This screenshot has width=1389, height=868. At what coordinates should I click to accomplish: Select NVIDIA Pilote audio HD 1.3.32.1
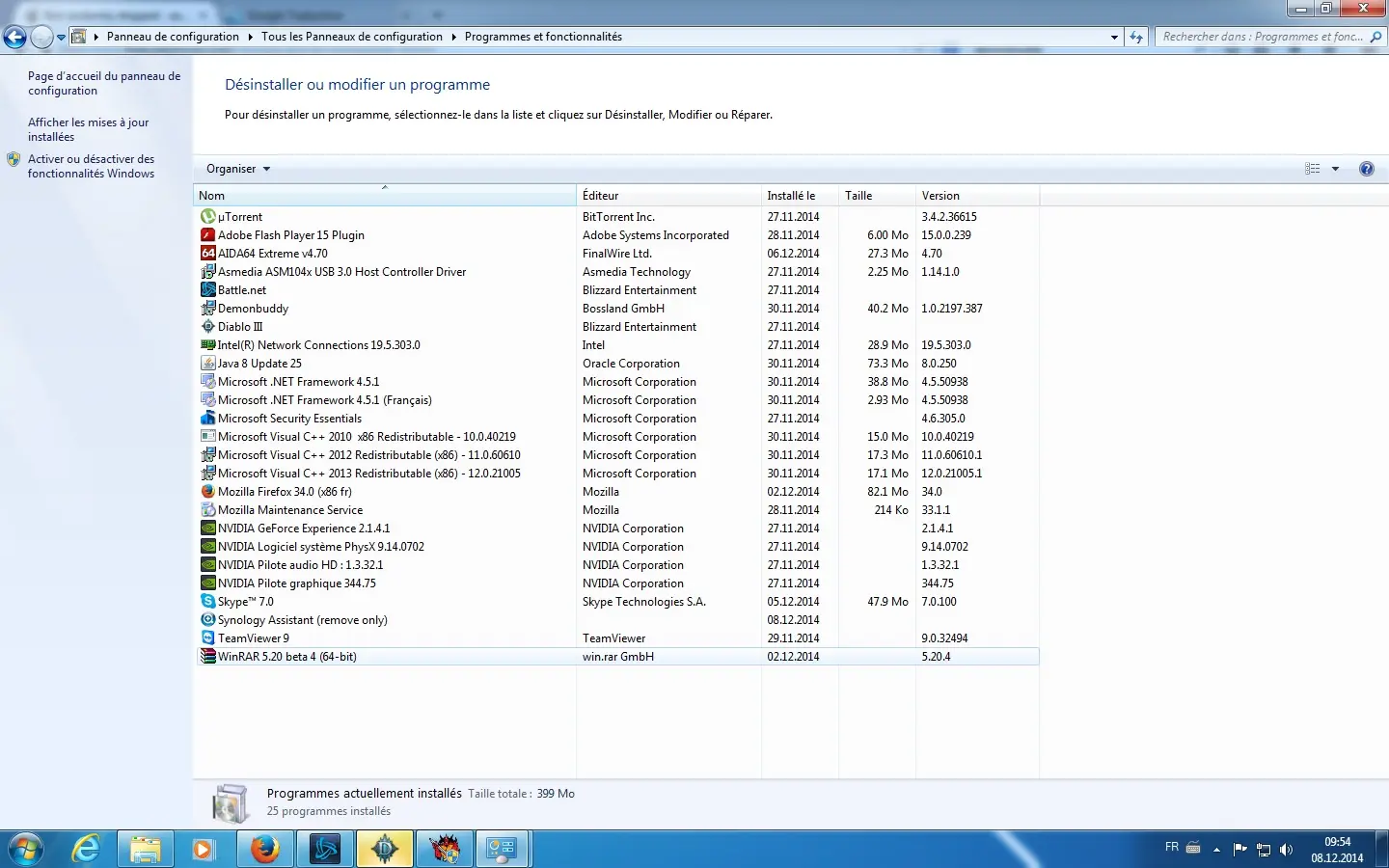(x=617, y=565)
